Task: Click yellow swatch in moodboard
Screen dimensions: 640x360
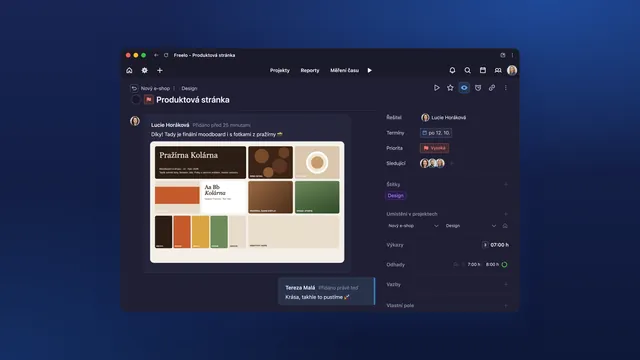Action: pos(200,232)
